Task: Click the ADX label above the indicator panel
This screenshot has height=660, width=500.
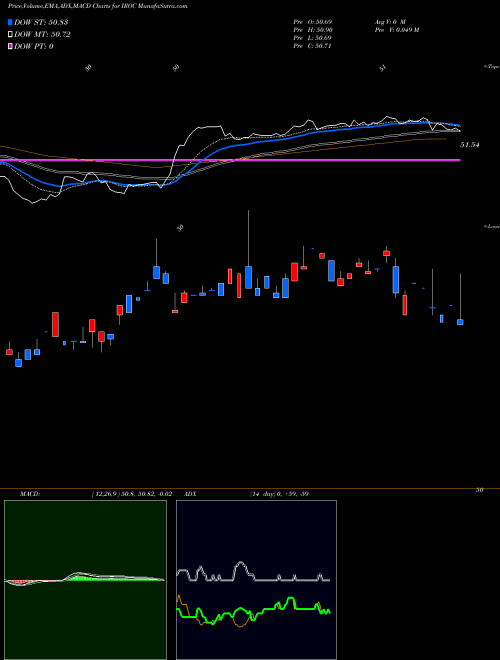Action: point(190,494)
